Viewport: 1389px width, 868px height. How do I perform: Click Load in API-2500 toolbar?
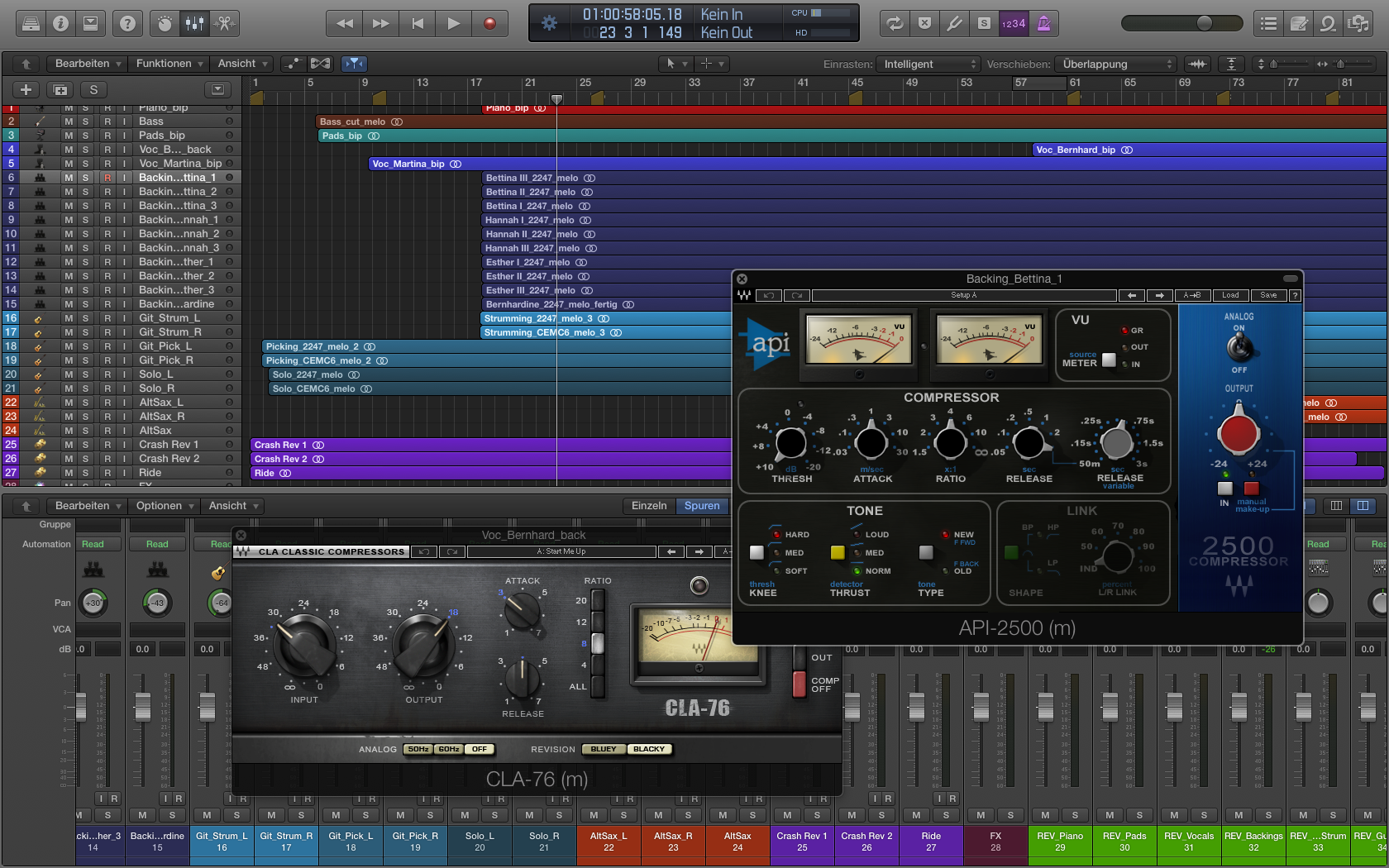click(1231, 295)
